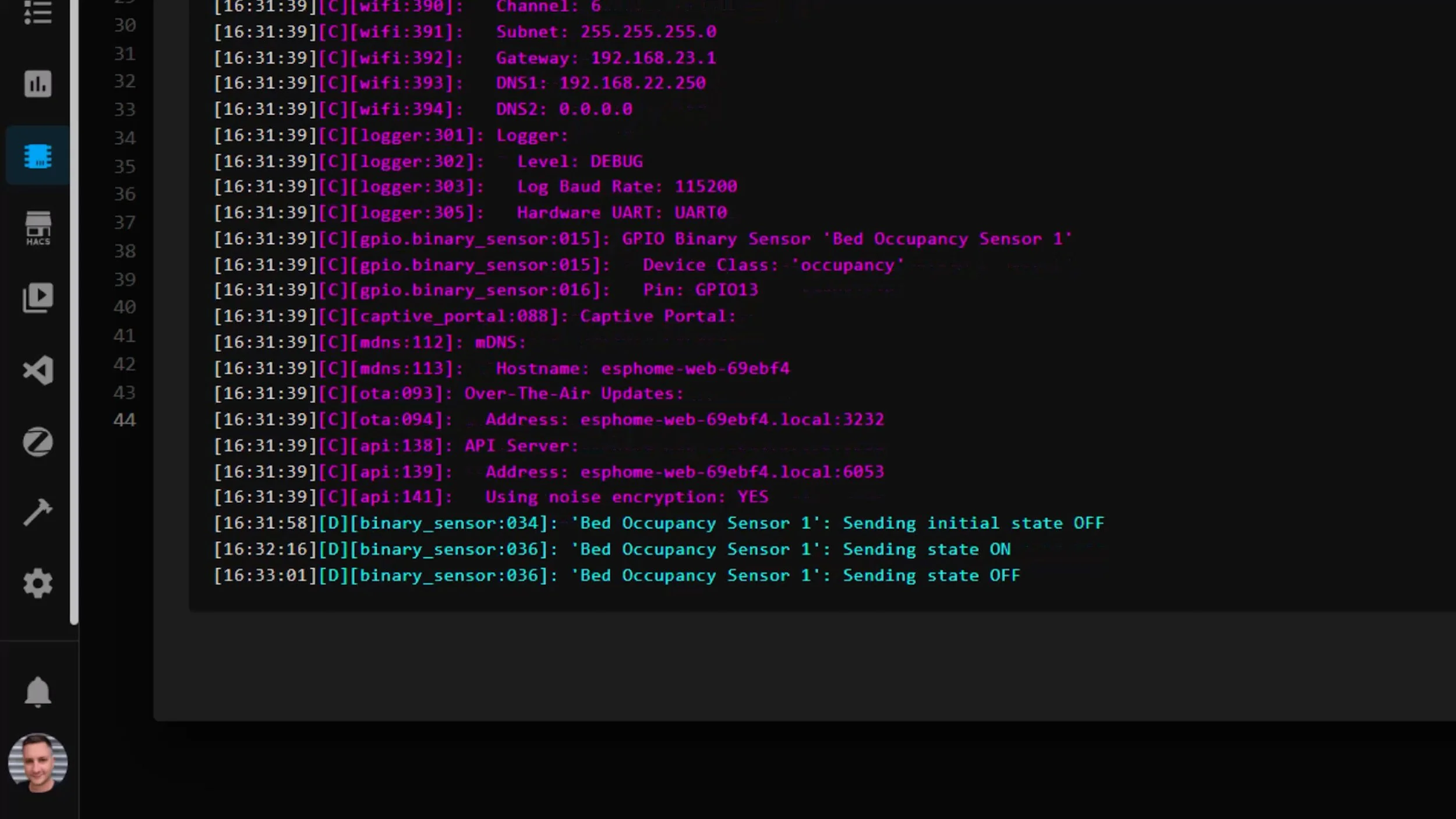Open the History bar chart icon

point(38,84)
